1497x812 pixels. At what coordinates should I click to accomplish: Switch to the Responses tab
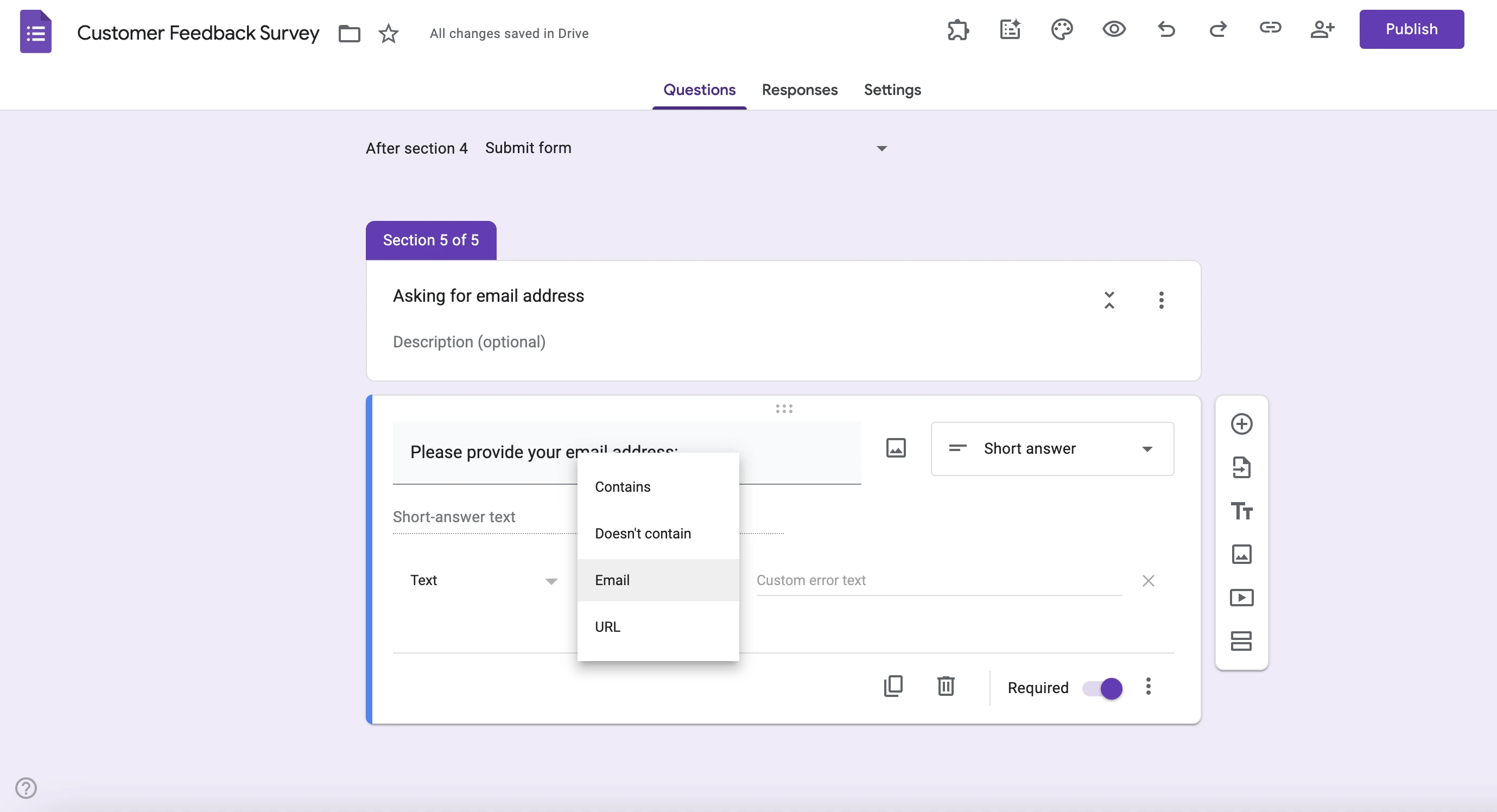pyautogui.click(x=800, y=90)
